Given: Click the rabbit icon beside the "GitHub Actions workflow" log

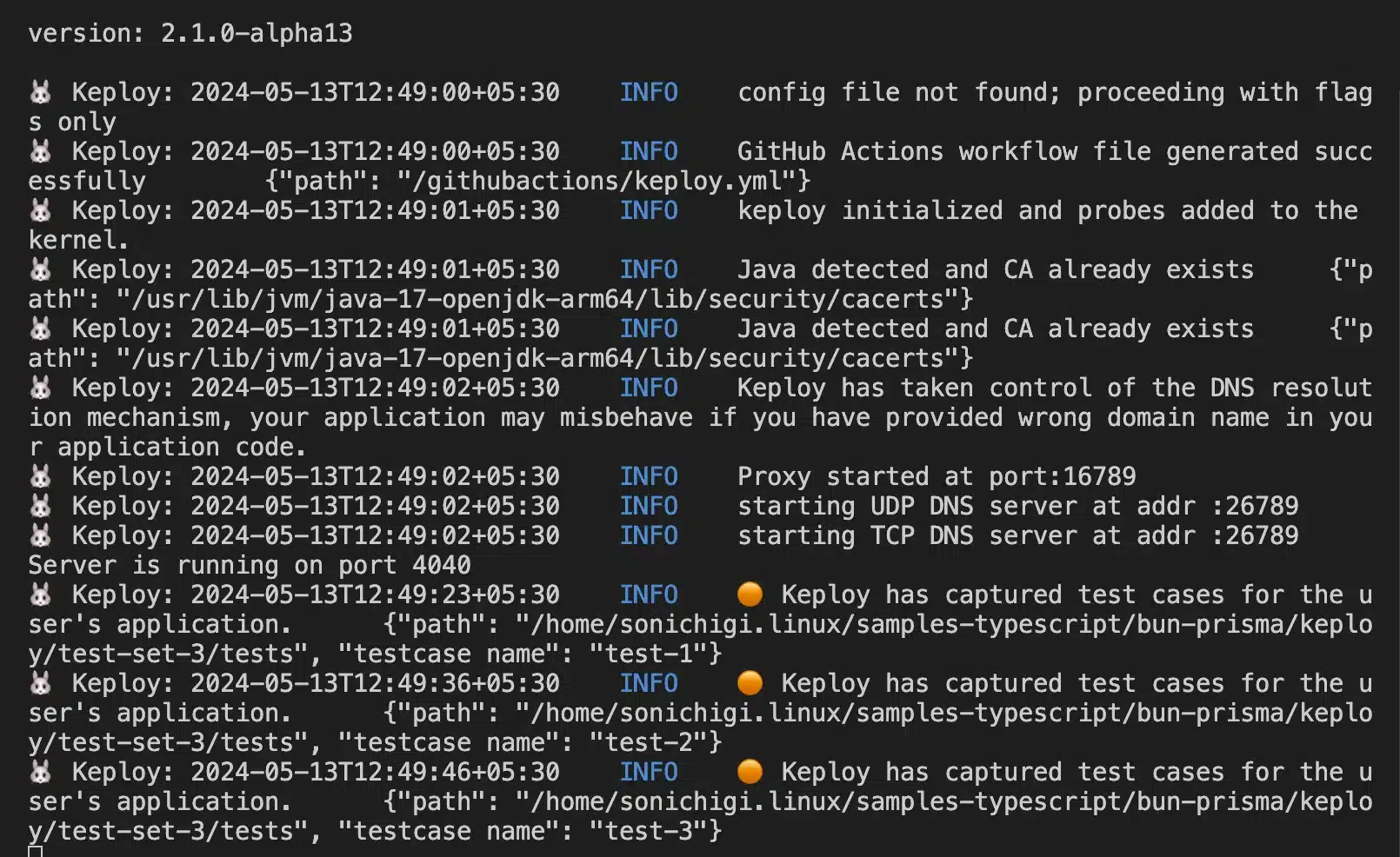Looking at the screenshot, I should click(x=41, y=151).
